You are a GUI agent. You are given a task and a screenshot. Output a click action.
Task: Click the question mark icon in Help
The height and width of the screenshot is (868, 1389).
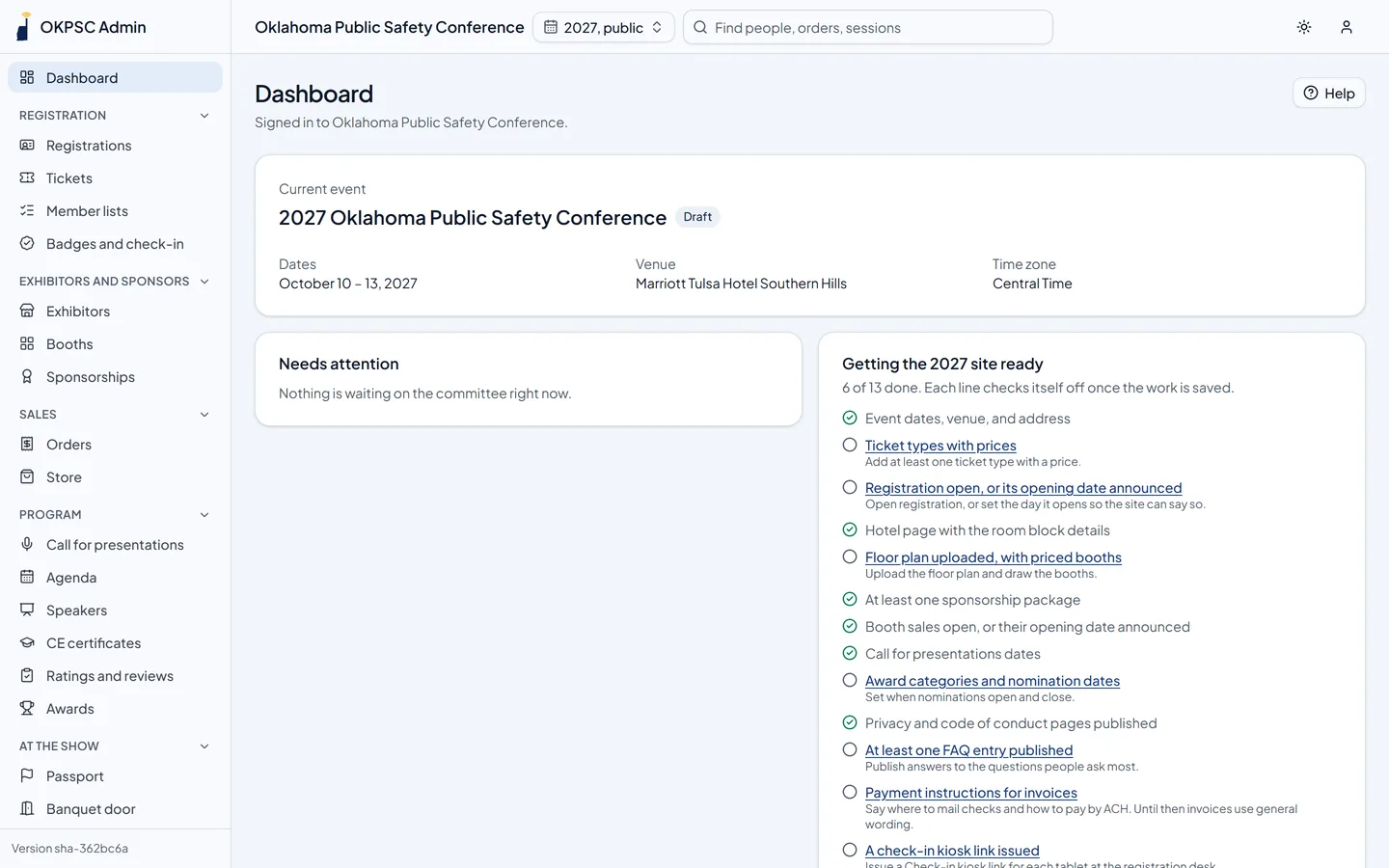1311,93
